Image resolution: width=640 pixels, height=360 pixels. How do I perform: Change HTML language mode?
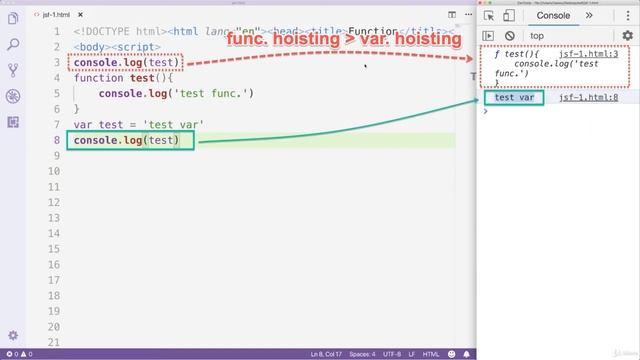click(x=431, y=354)
